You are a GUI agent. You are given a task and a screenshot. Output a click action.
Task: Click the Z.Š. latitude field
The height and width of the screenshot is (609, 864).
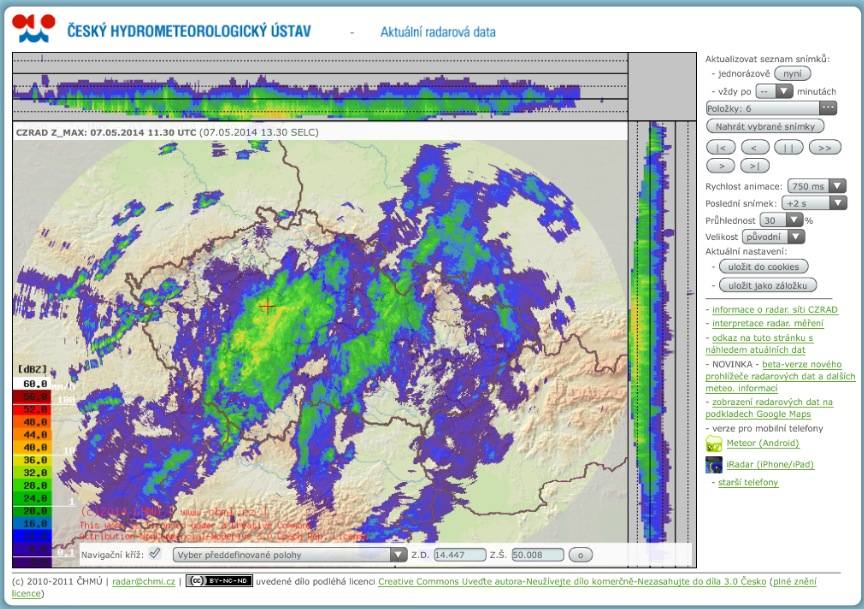(538, 554)
